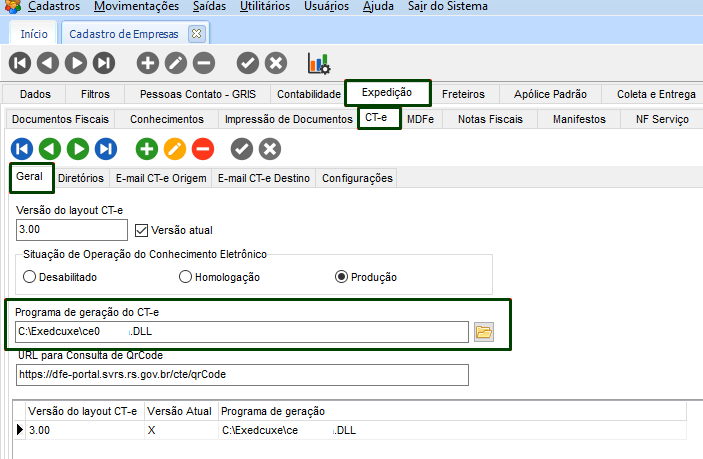Go to next CT-e record green arrow
Screen dimensions: 703x459
point(78,149)
